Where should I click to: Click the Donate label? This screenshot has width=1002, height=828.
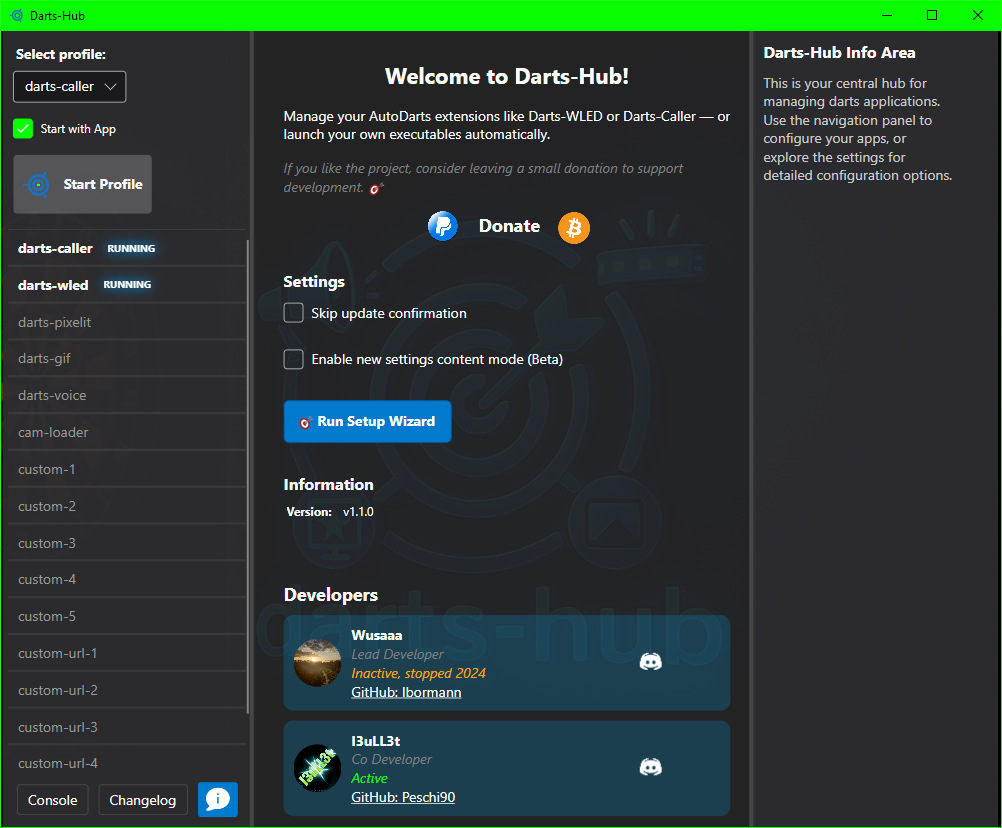pyautogui.click(x=509, y=226)
